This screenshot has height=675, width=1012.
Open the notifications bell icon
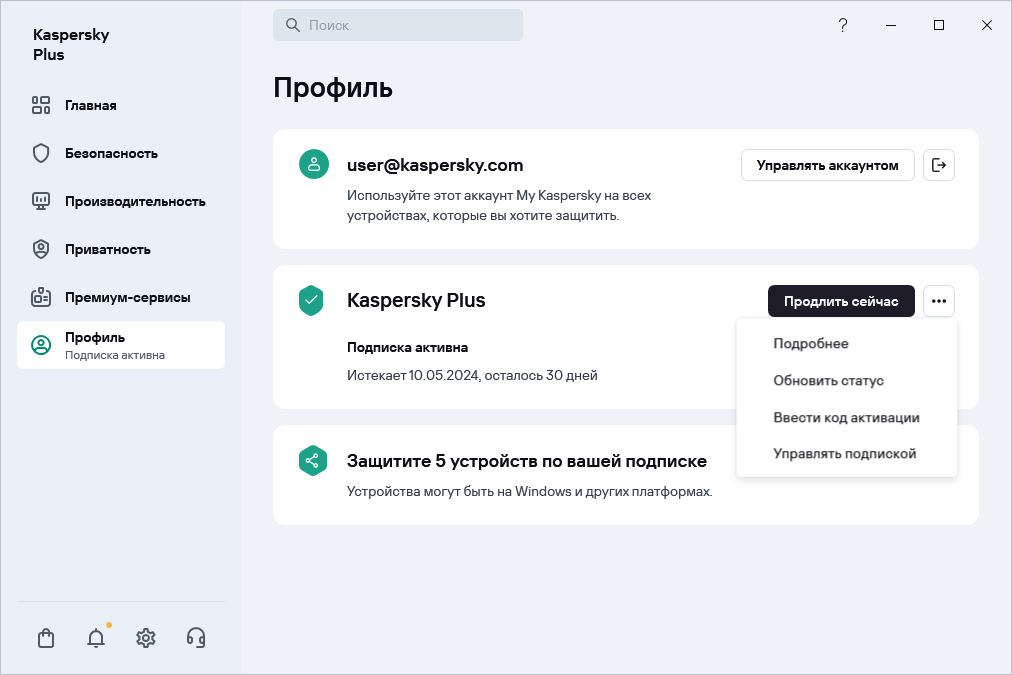pyautogui.click(x=96, y=638)
